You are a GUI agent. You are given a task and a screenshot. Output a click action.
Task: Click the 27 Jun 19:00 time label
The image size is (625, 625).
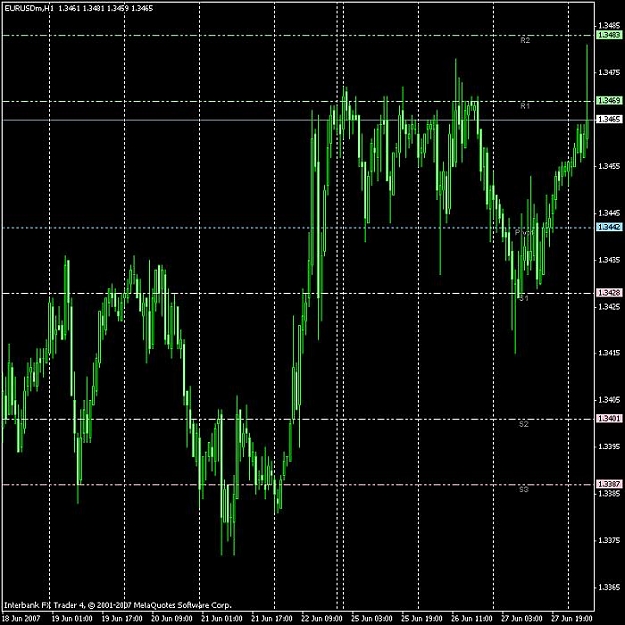coord(572,619)
